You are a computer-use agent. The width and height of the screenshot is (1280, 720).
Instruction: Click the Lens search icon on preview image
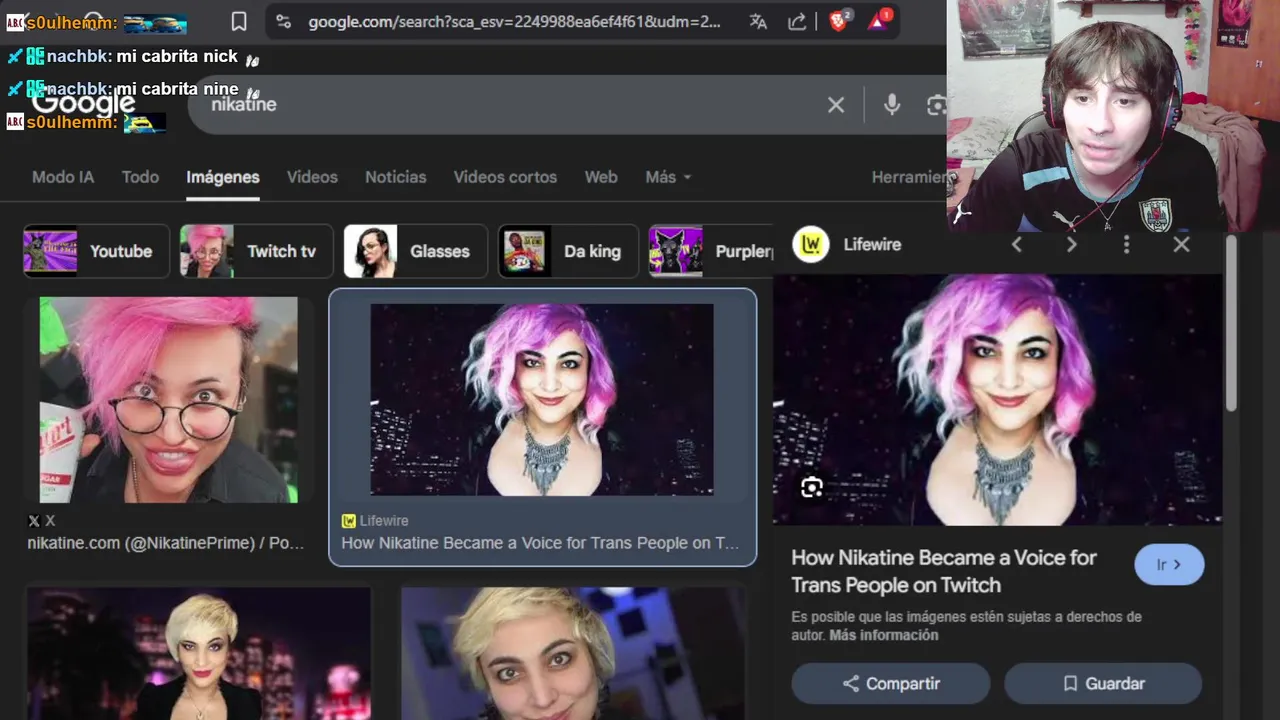click(812, 487)
